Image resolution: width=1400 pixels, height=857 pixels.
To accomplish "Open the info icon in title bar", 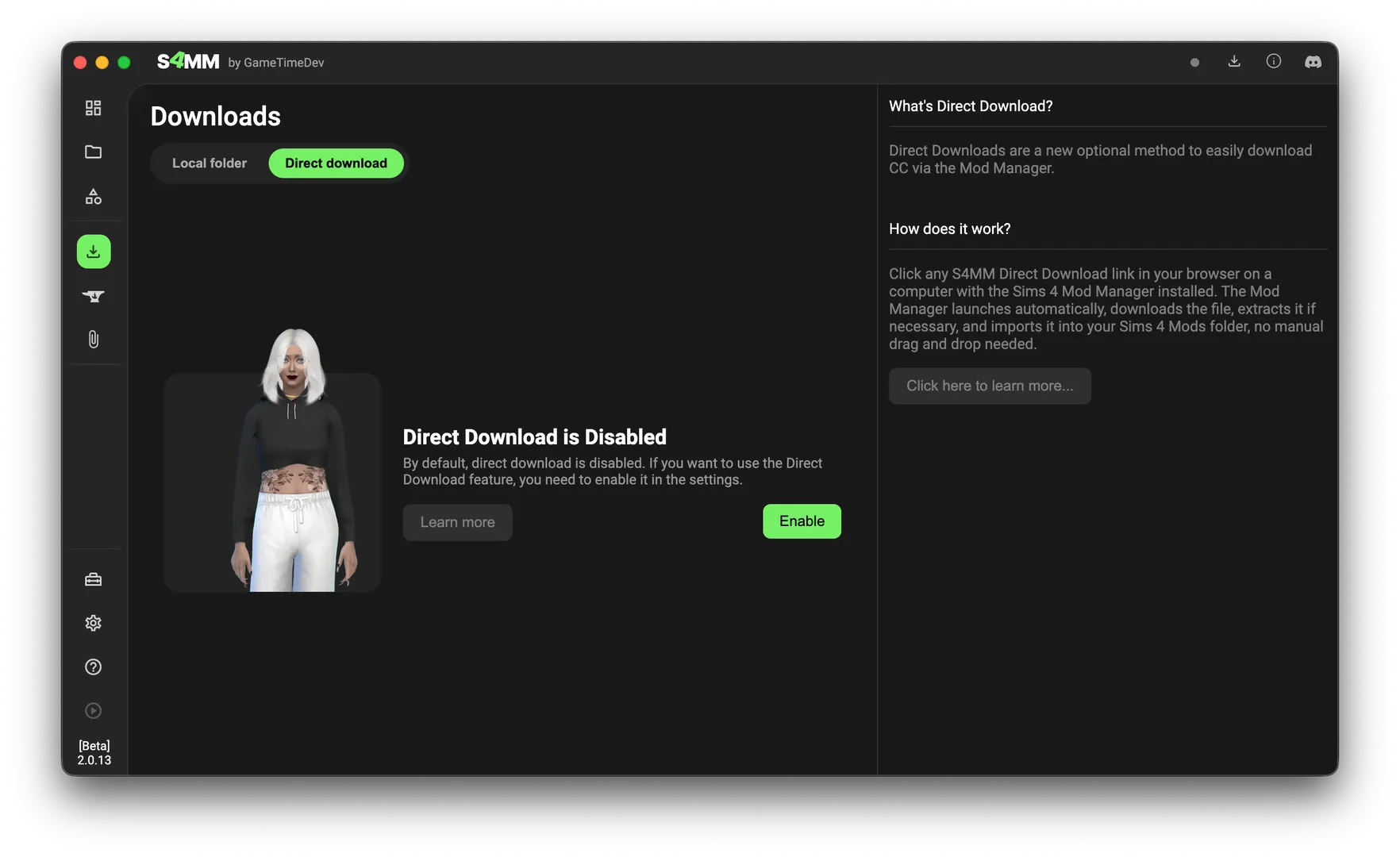I will (x=1274, y=61).
